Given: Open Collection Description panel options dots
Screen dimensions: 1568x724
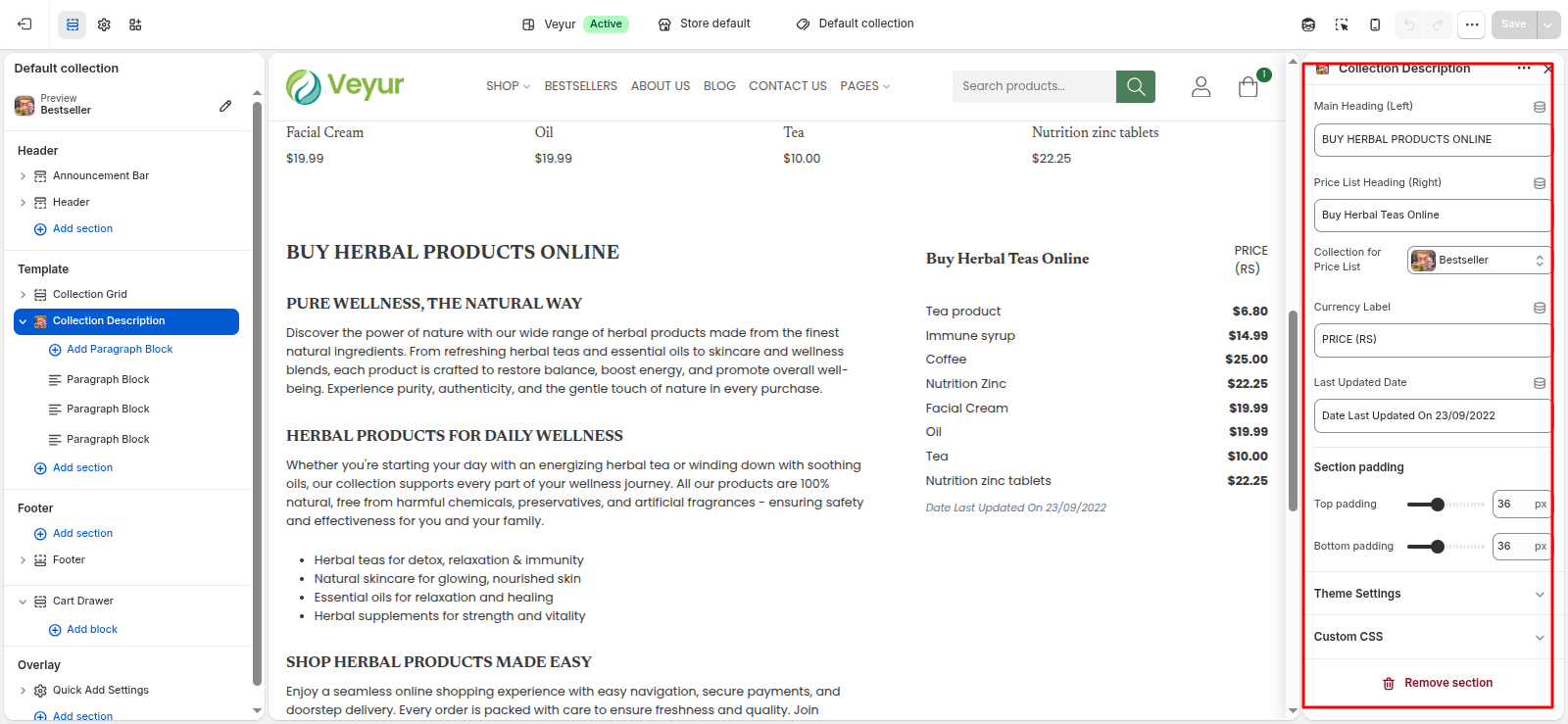Looking at the screenshot, I should tap(1524, 69).
